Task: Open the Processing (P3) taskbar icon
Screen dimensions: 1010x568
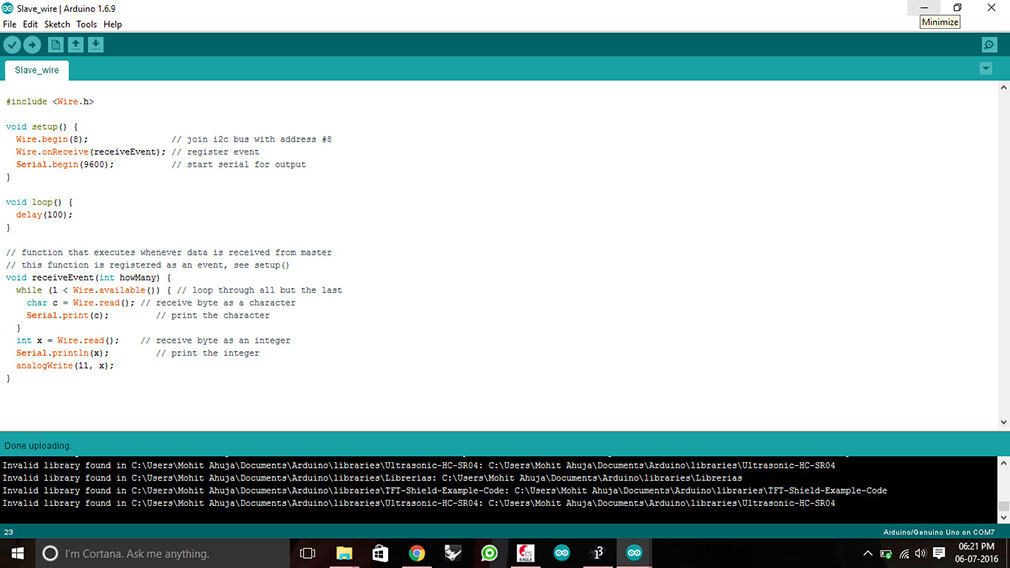Action: tap(598, 553)
